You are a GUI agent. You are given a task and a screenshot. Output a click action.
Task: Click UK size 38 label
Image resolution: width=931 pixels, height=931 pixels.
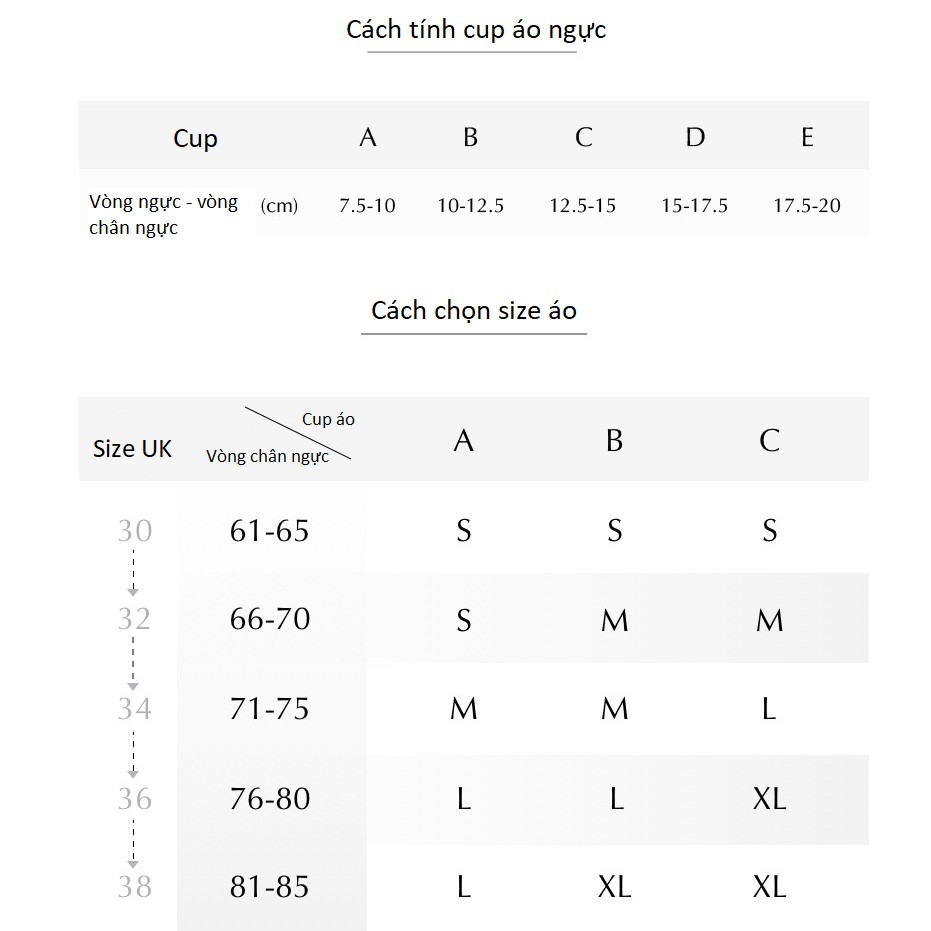point(134,887)
